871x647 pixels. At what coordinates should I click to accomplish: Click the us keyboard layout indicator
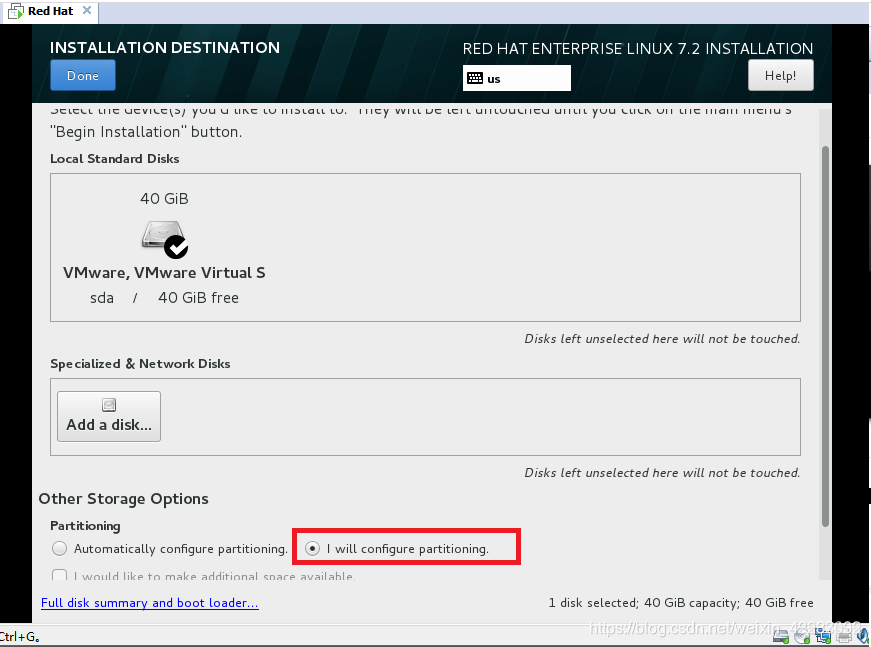517,78
